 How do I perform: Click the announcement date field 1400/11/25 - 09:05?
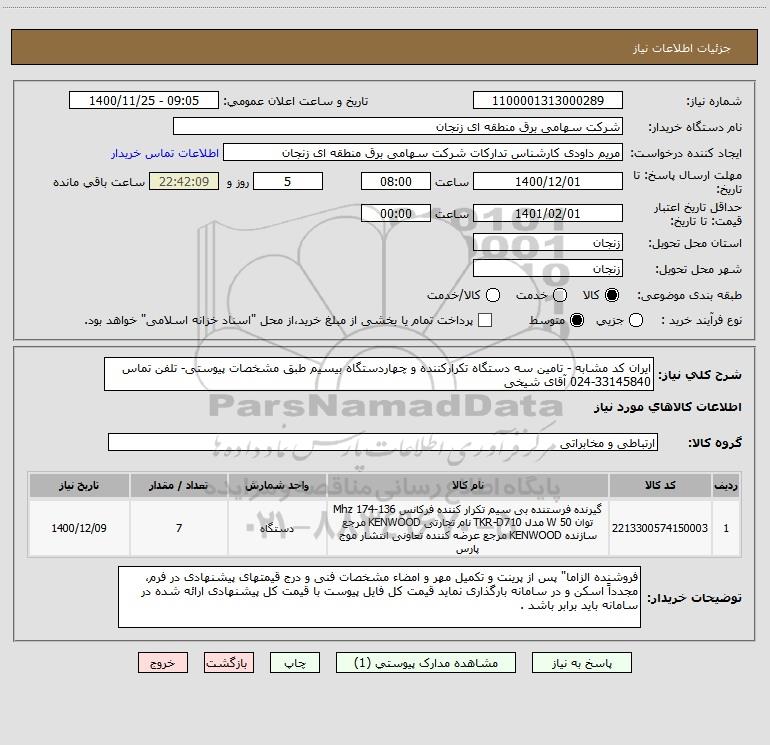144,100
